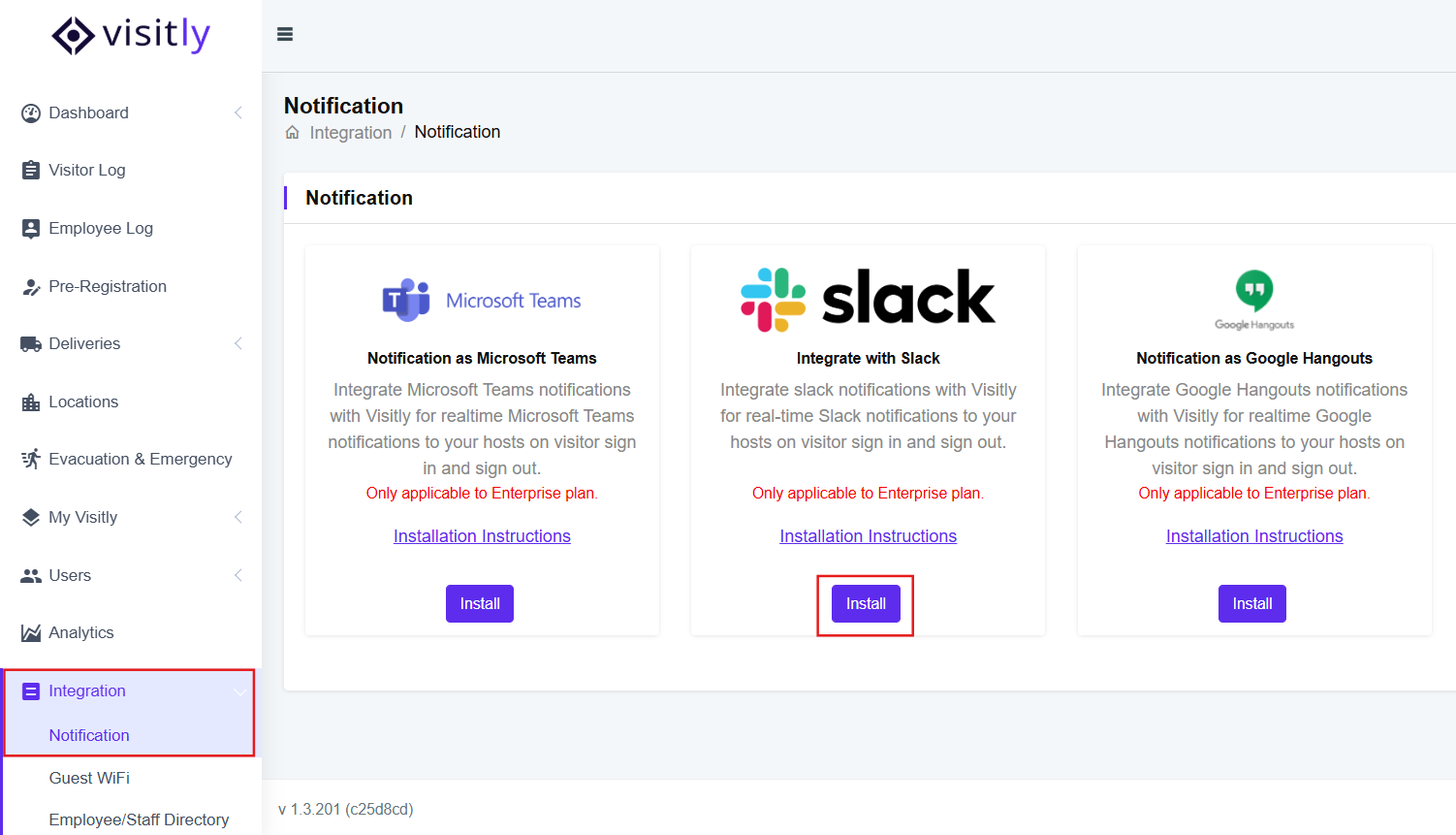The image size is (1456, 835).
Task: Click the Analytics chart icon
Action: 31,633
